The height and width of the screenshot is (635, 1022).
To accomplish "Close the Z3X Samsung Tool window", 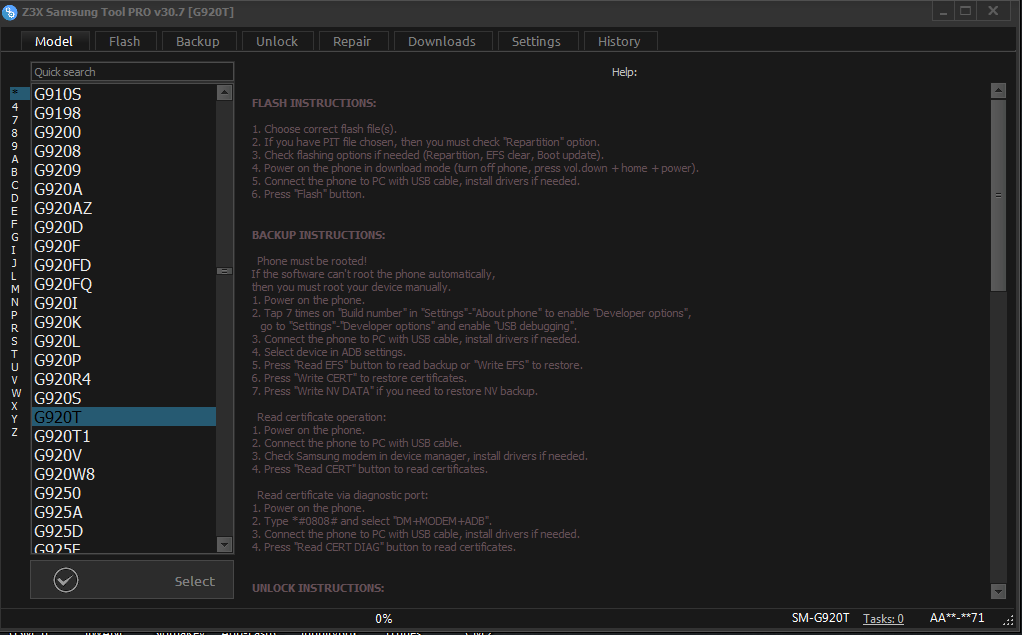I will point(993,11).
